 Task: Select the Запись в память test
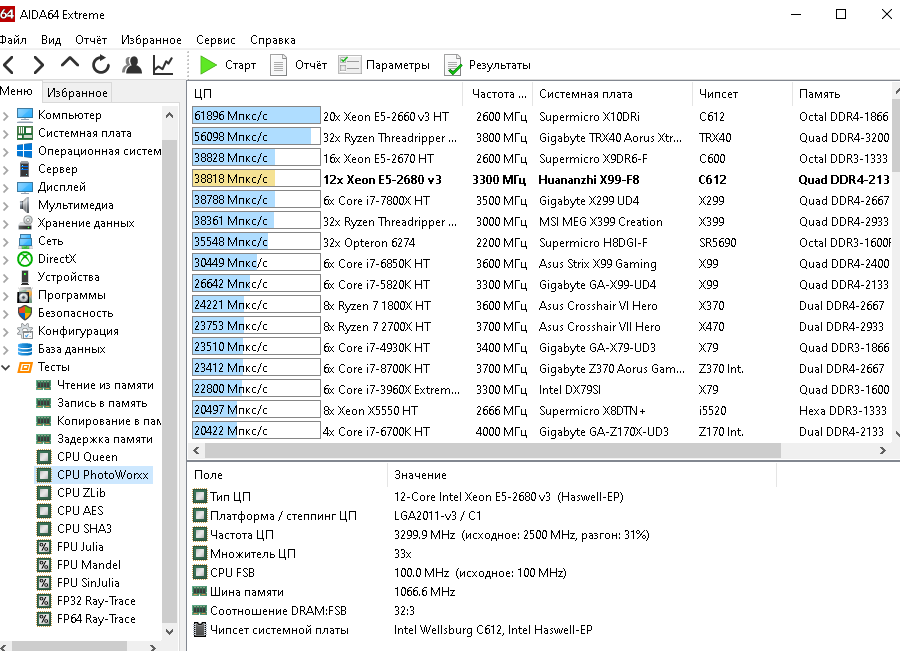point(102,403)
